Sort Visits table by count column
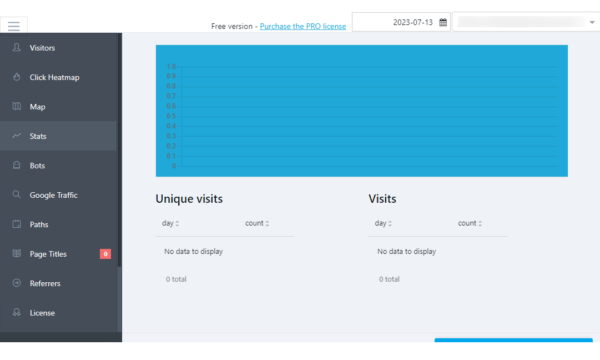 pyautogui.click(x=470, y=223)
